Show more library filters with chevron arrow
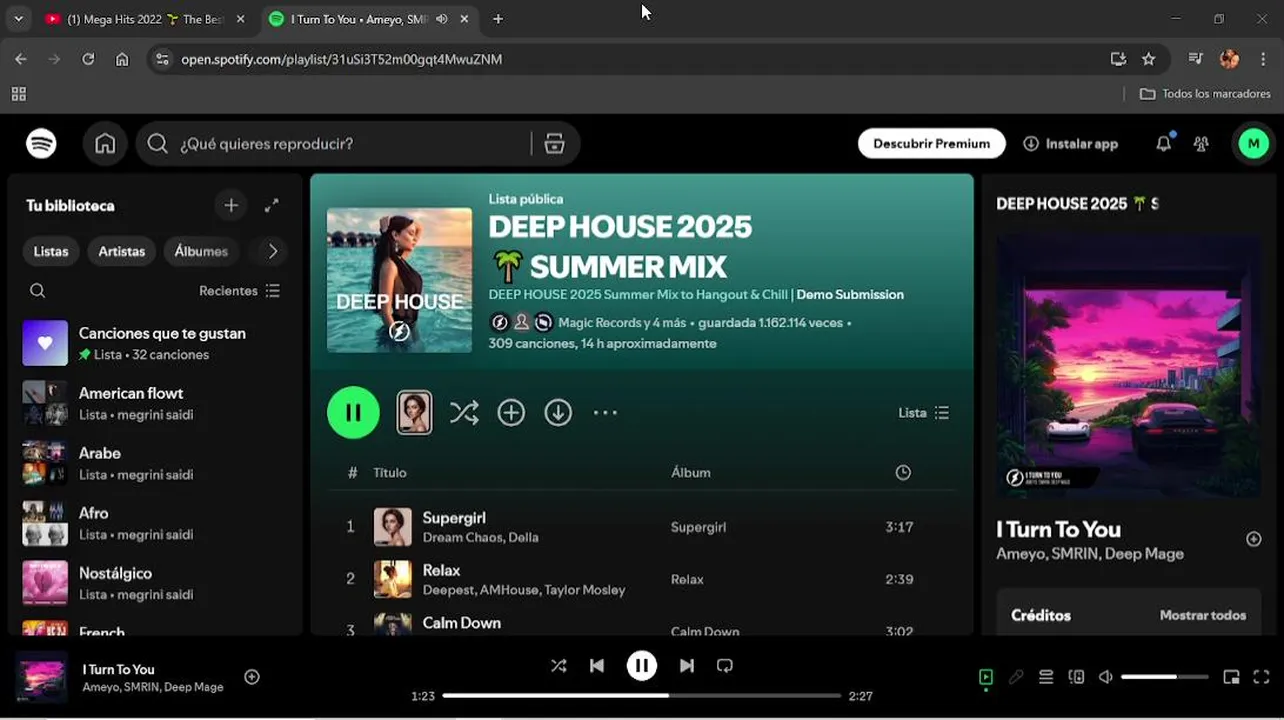The width and height of the screenshot is (1284, 720). point(272,251)
